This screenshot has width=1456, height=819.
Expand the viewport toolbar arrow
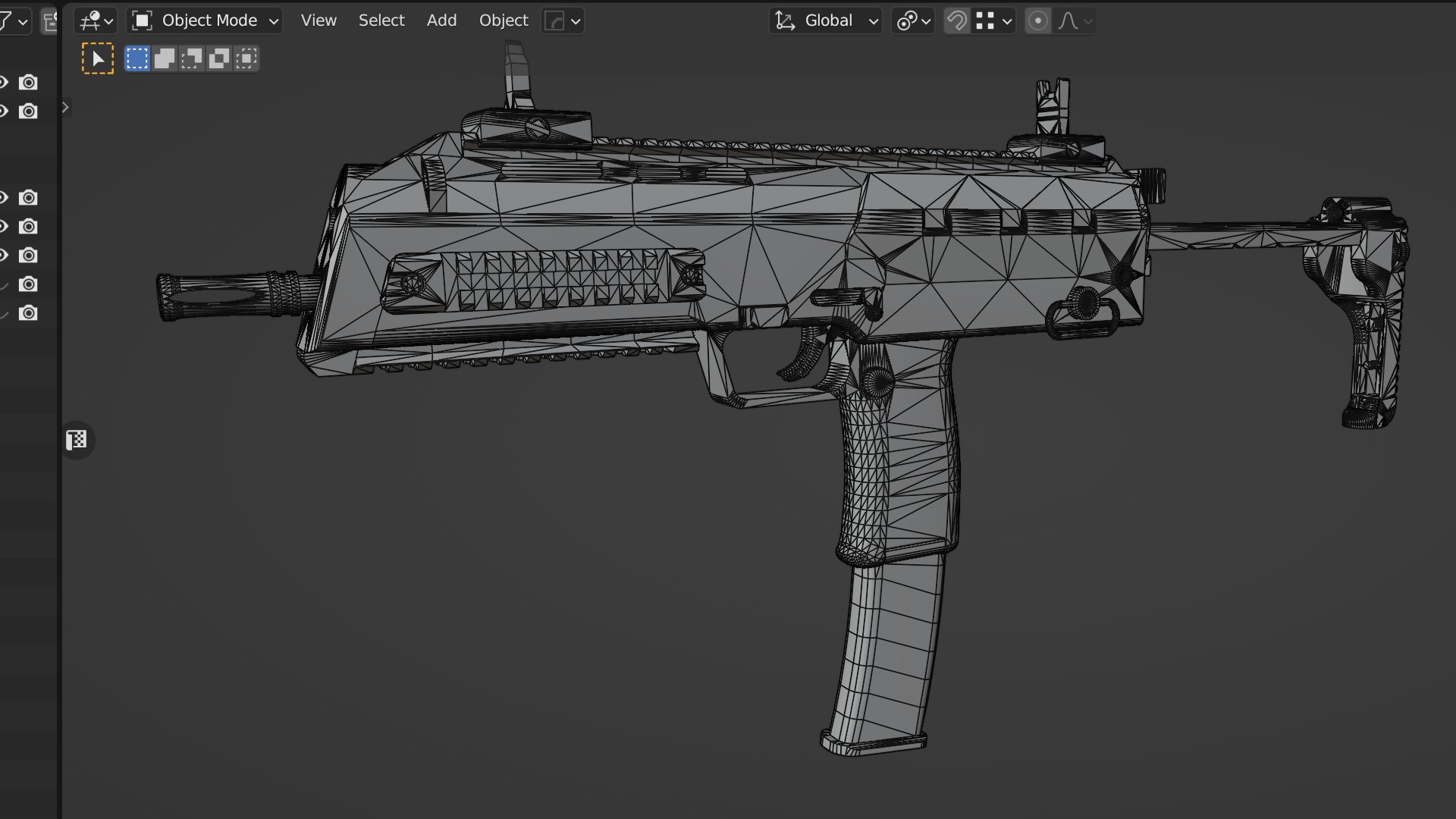click(66, 108)
